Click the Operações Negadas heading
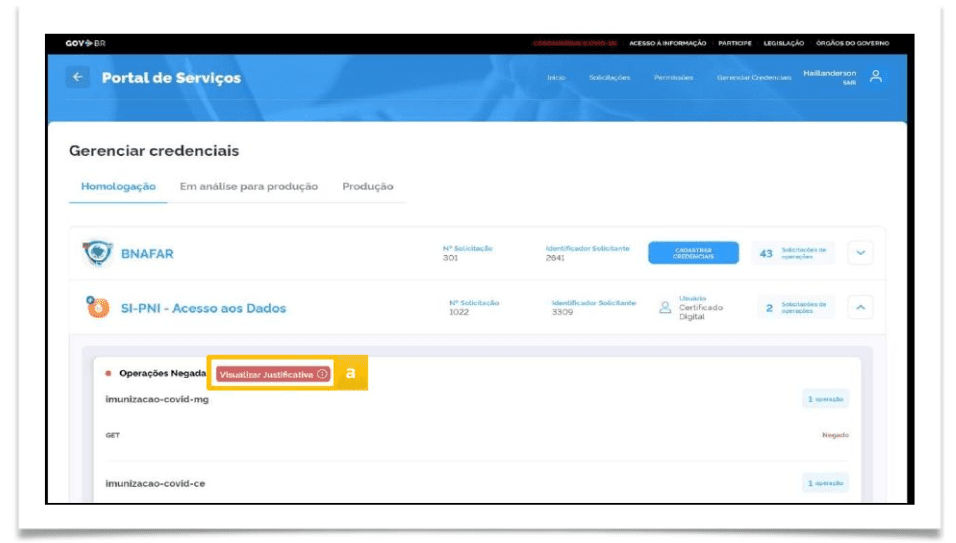This screenshot has width=956, height=543. coord(162,373)
